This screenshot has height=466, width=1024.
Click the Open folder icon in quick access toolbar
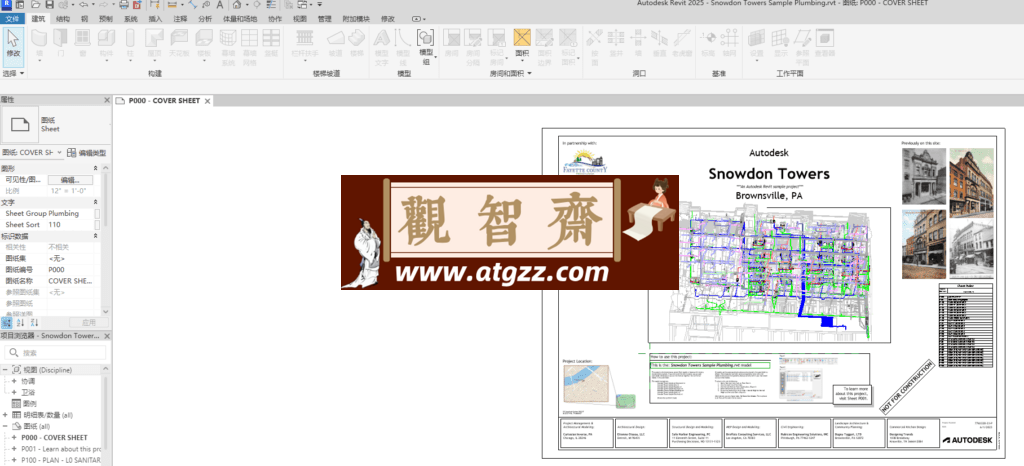[36, 5]
